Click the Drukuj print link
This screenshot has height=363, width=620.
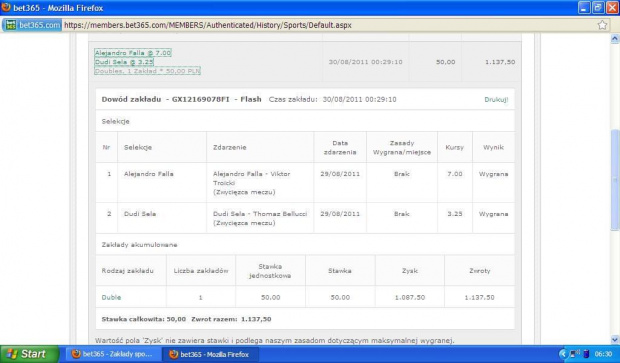coord(496,100)
